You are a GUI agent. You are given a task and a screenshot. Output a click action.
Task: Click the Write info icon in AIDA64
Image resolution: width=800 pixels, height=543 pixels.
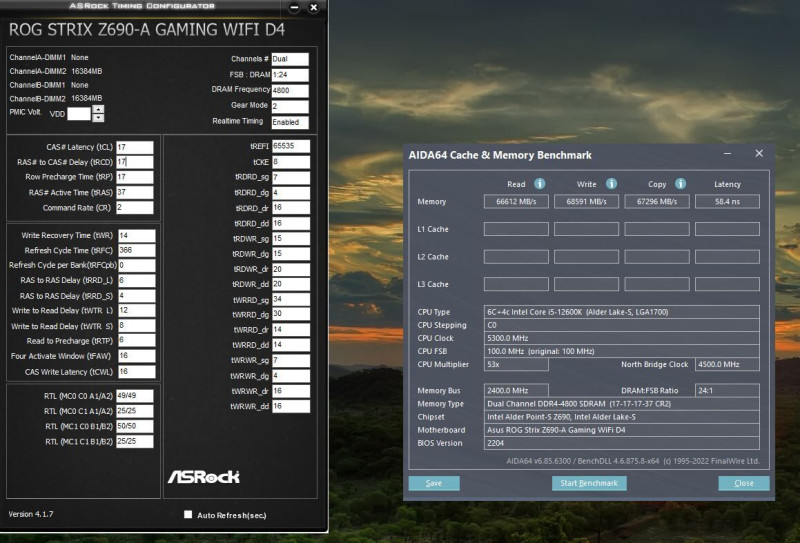coord(611,184)
